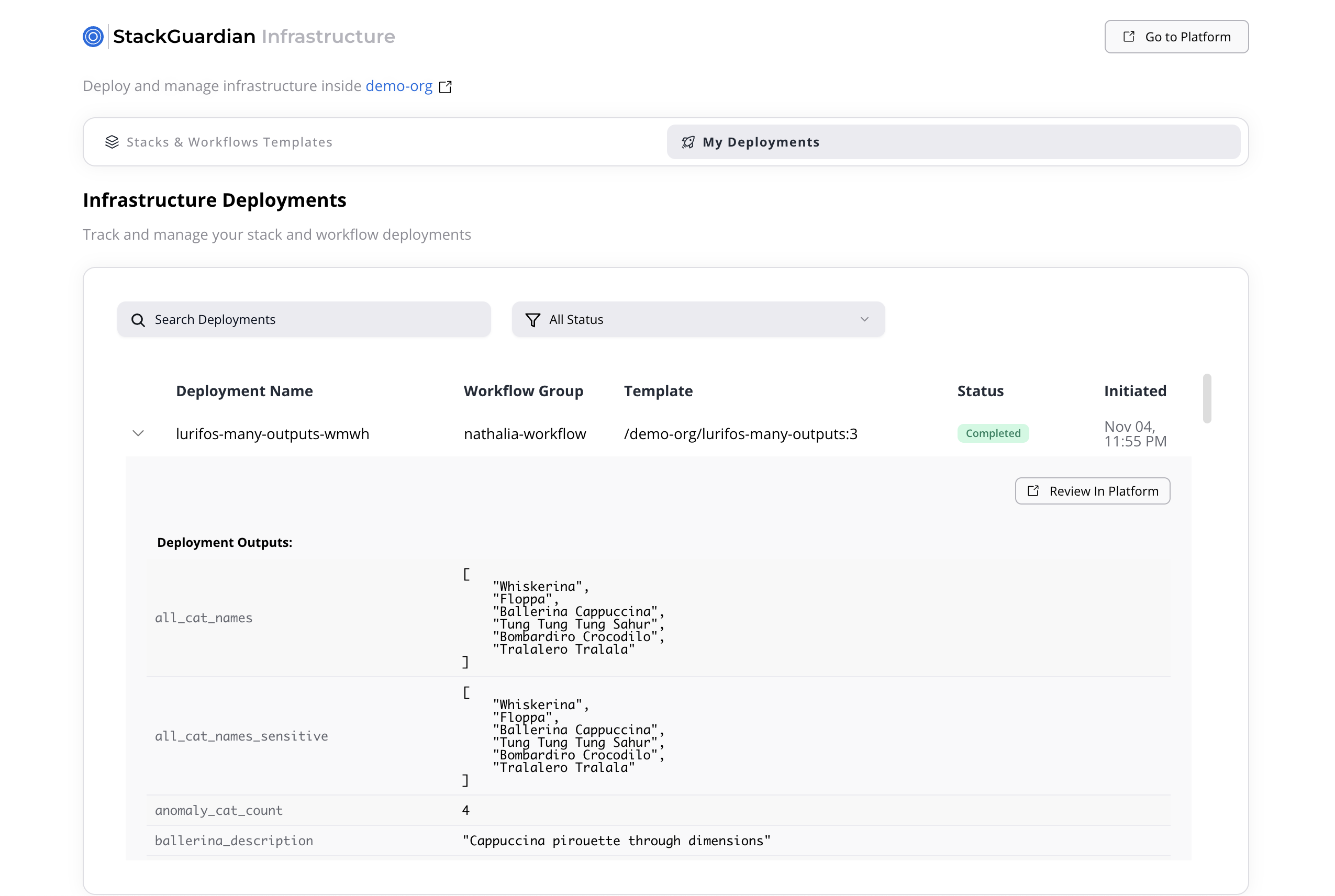This screenshot has width=1335, height=896.
Task: Click the All Status dropdown arrow
Action: click(864, 319)
